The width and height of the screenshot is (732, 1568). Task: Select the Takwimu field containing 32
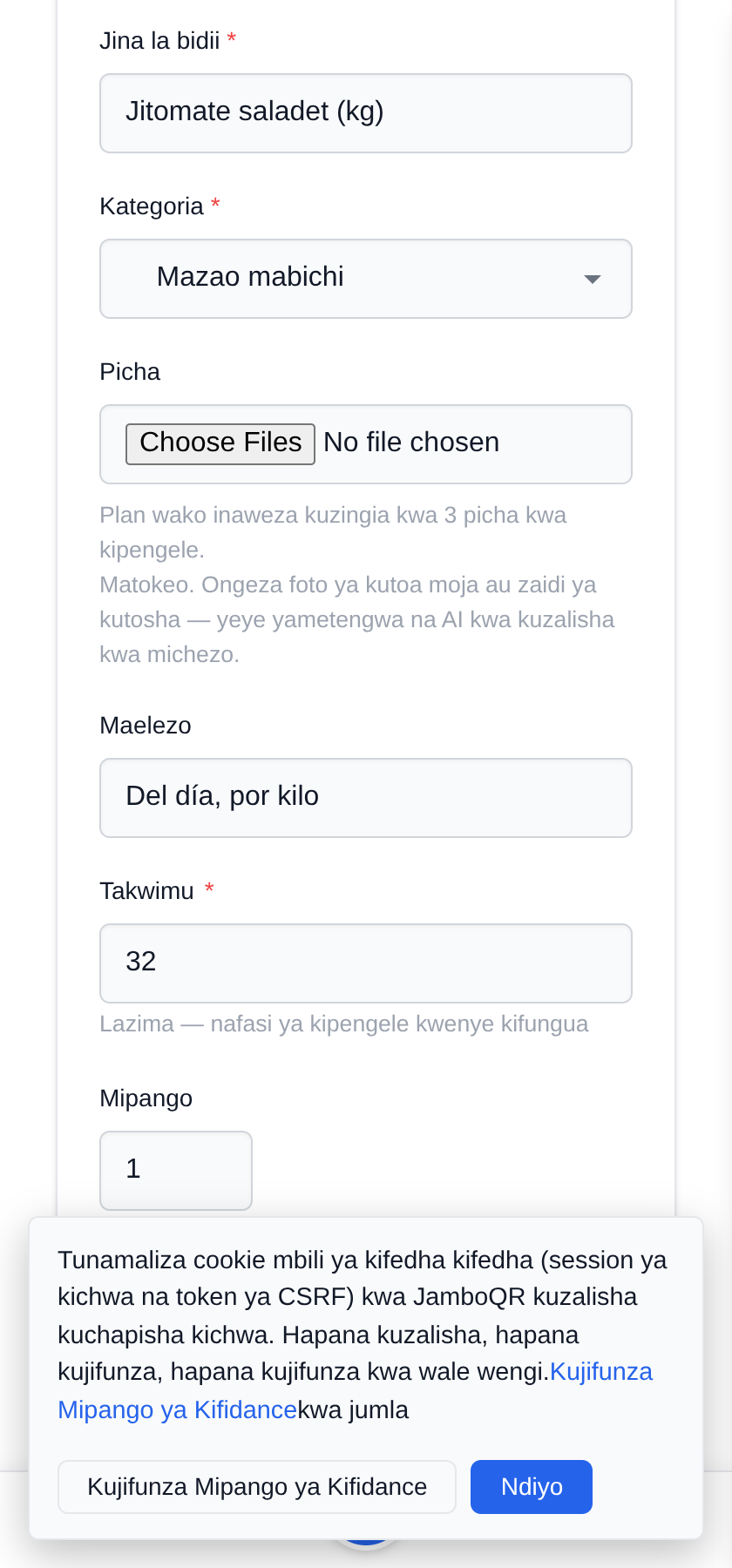point(366,963)
